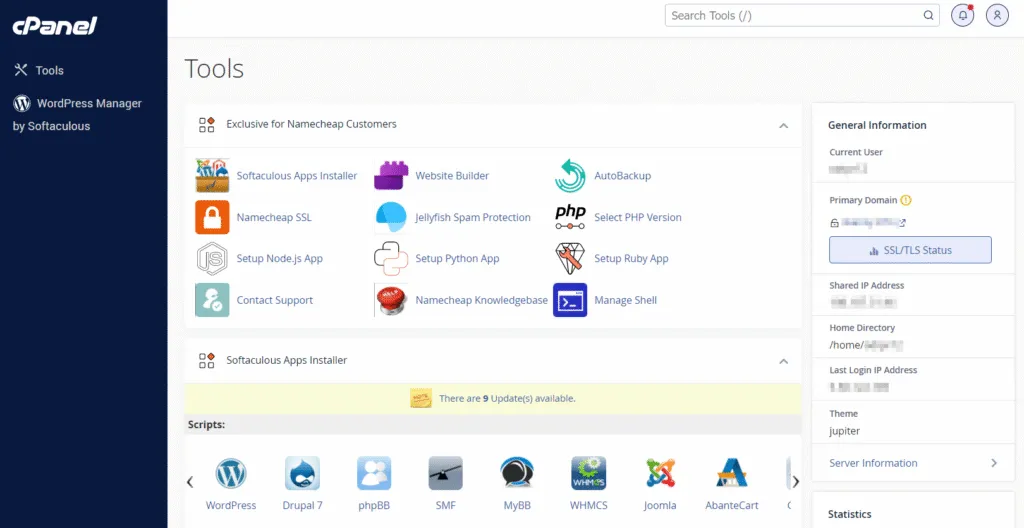Show next scripts with right arrow

[x=795, y=482]
